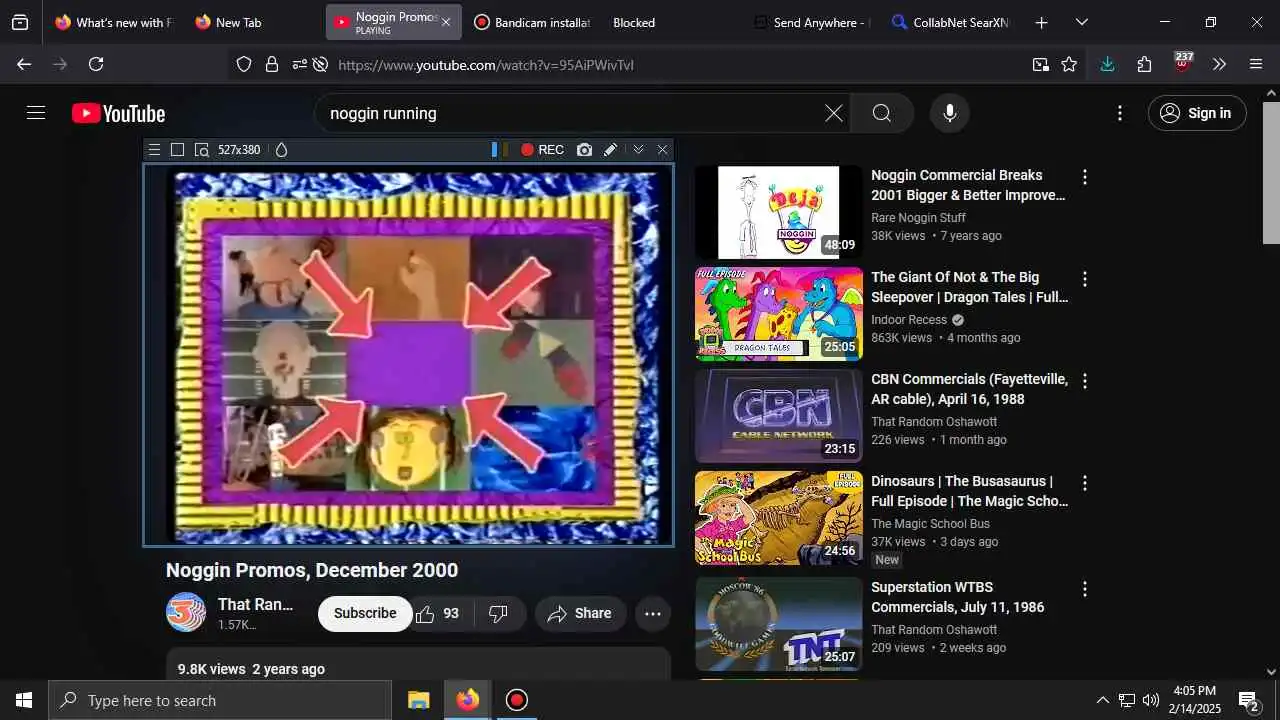The image size is (1280, 720).
Task: Open the Firefox application menu
Action: [x=1257, y=64]
